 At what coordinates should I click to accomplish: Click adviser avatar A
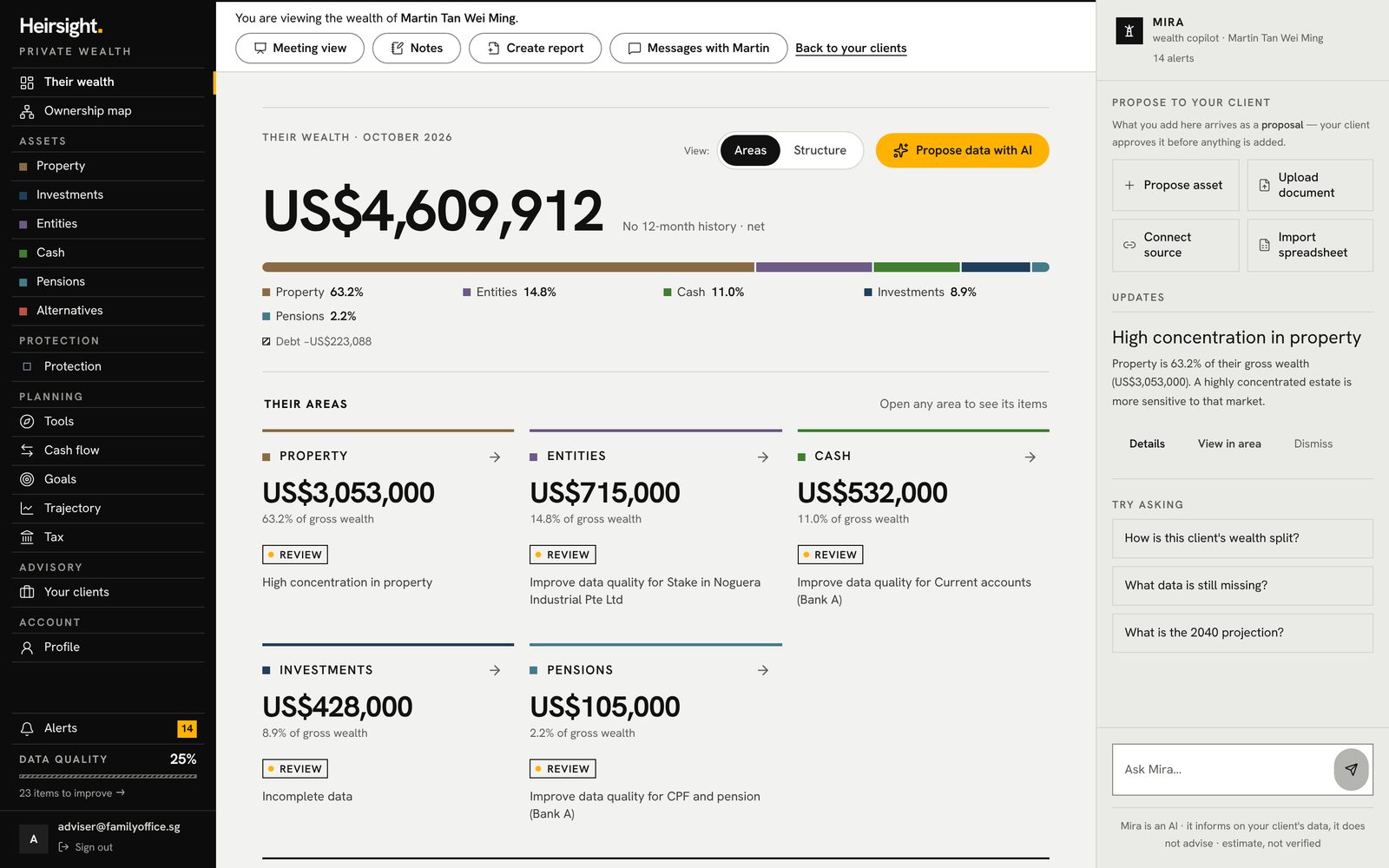pos(34,839)
